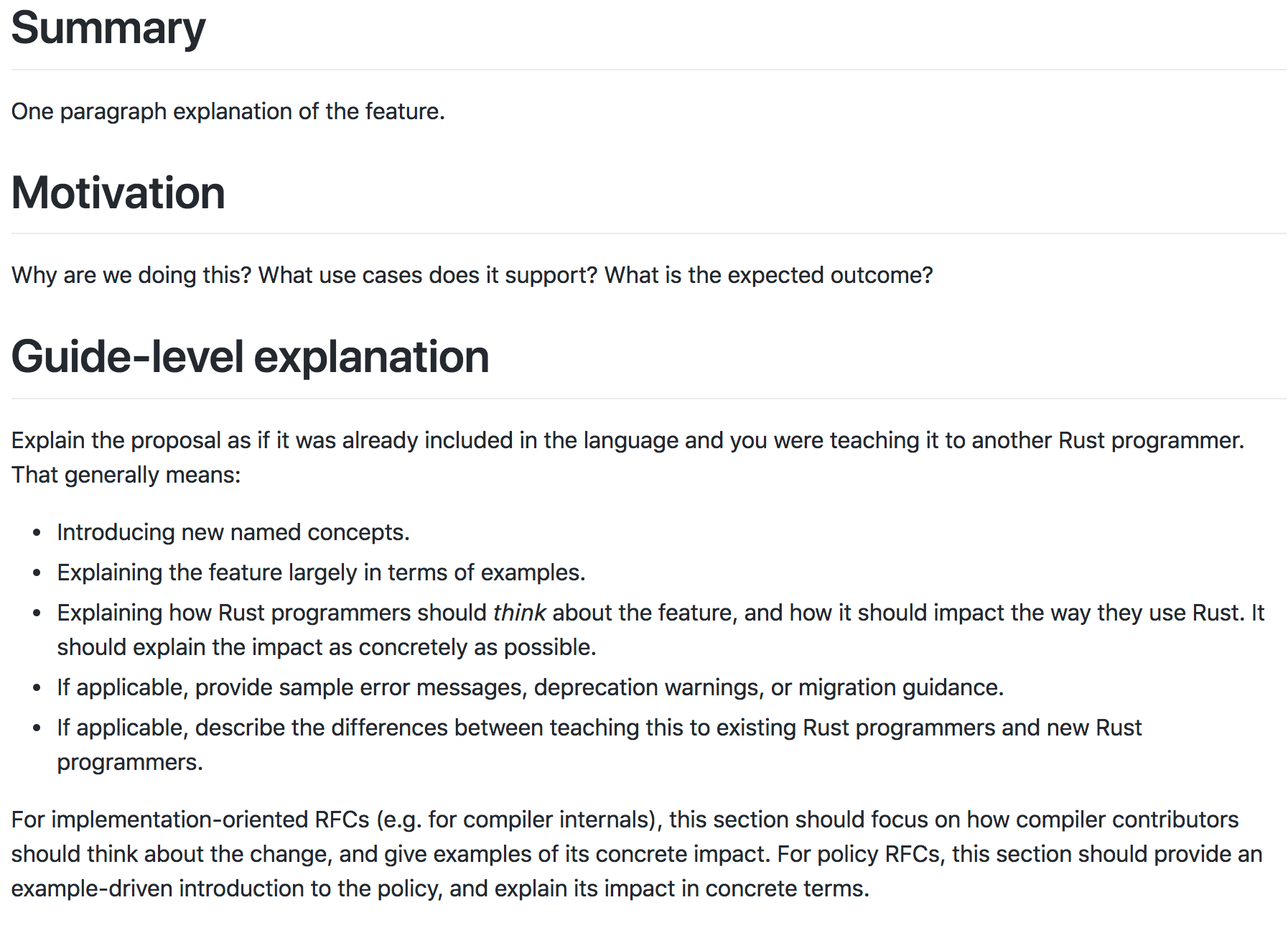Image resolution: width=1288 pixels, height=928 pixels.
Task: Click the 'describe the differences between teaching' bullet
Action: [x=599, y=728]
